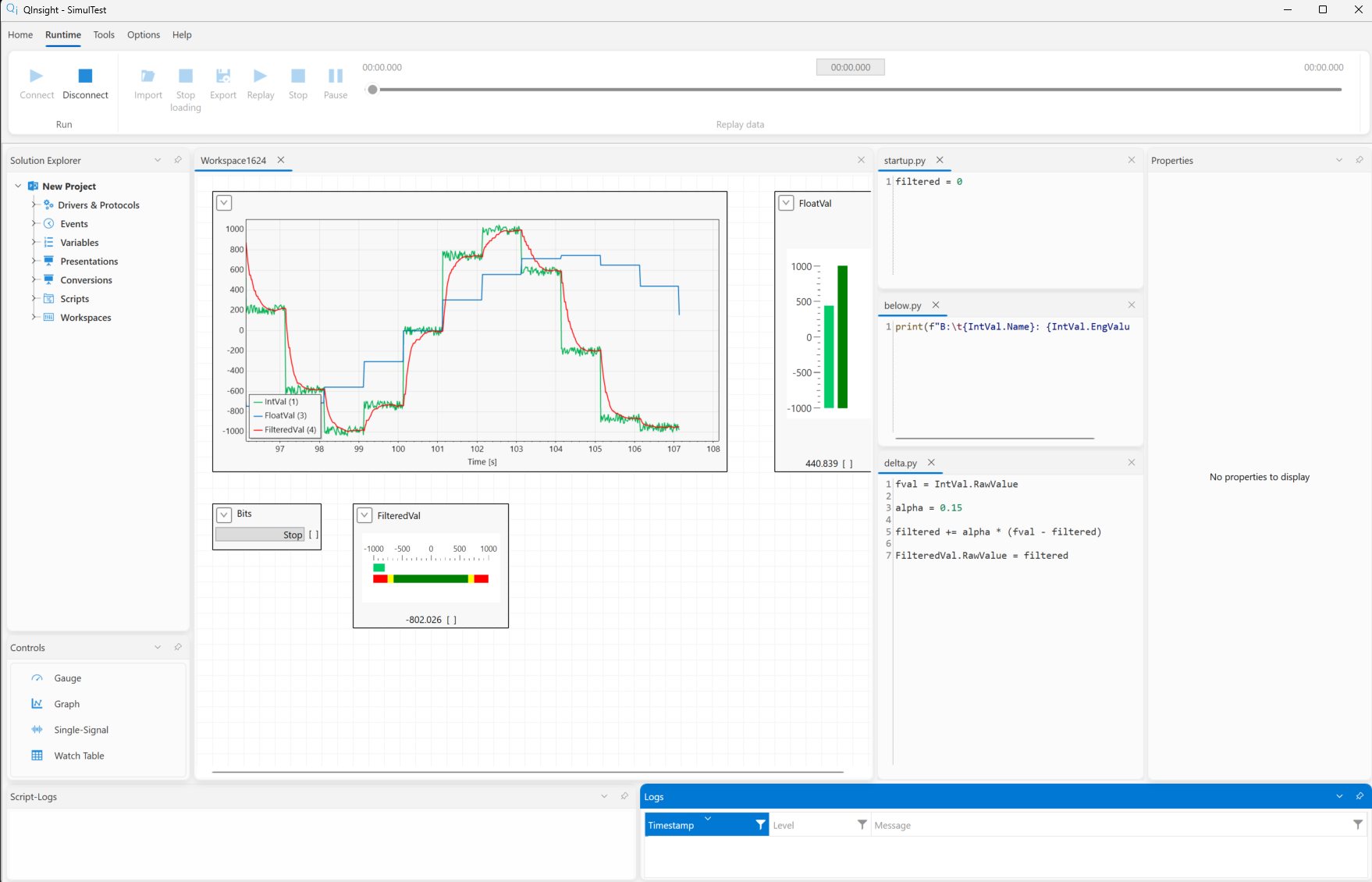Pin the Solution Explorer panel
1372x882 pixels.
tap(178, 160)
